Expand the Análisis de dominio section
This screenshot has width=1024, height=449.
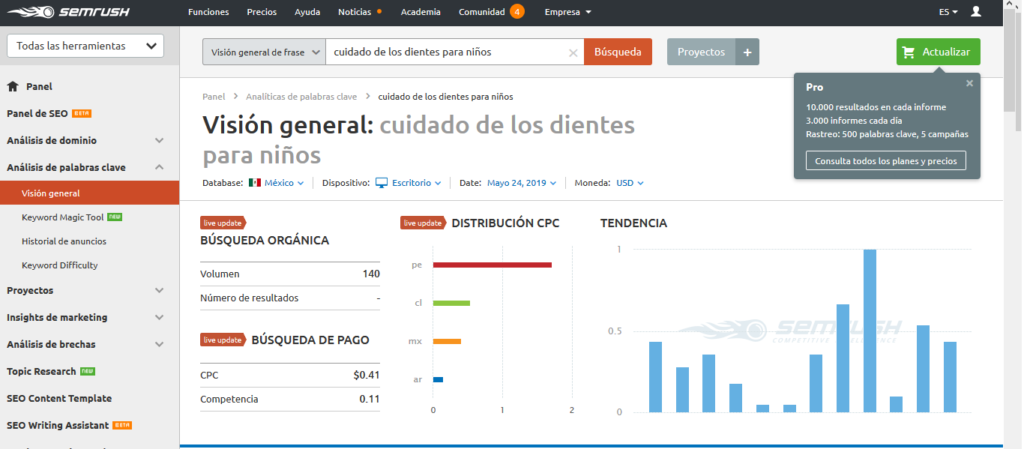coord(159,141)
